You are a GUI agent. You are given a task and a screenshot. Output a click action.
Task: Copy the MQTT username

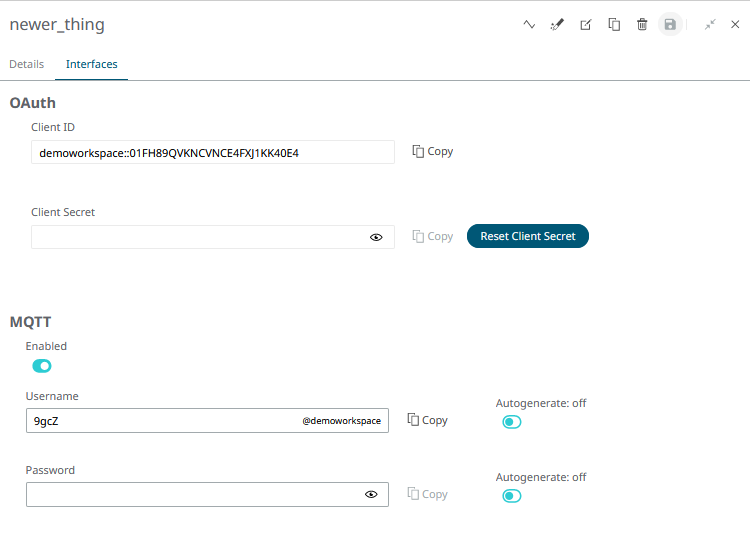point(428,420)
